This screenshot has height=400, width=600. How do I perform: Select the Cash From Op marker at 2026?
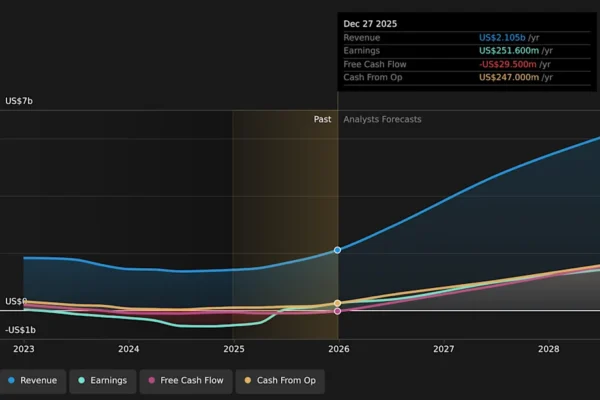tap(338, 303)
